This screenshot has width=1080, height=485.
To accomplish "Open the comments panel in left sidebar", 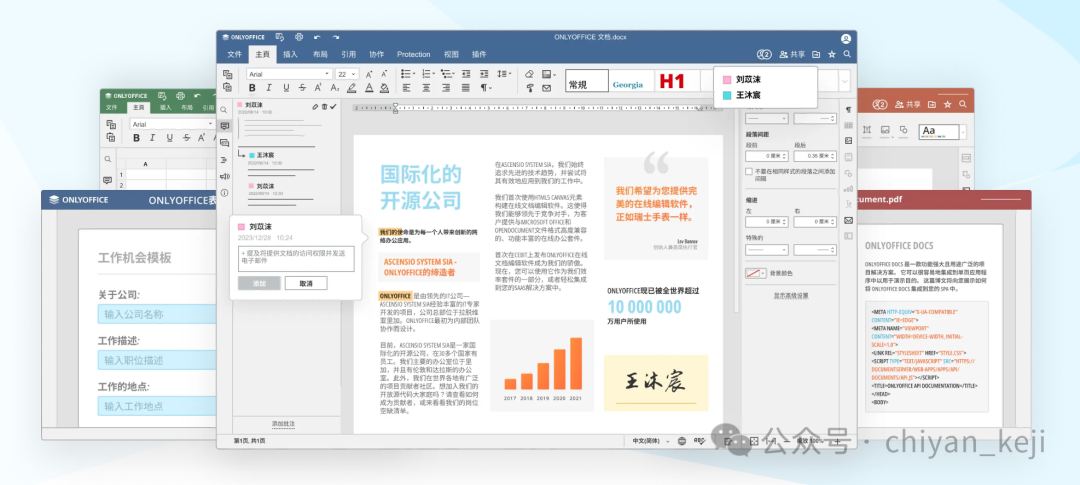I will pos(225,126).
